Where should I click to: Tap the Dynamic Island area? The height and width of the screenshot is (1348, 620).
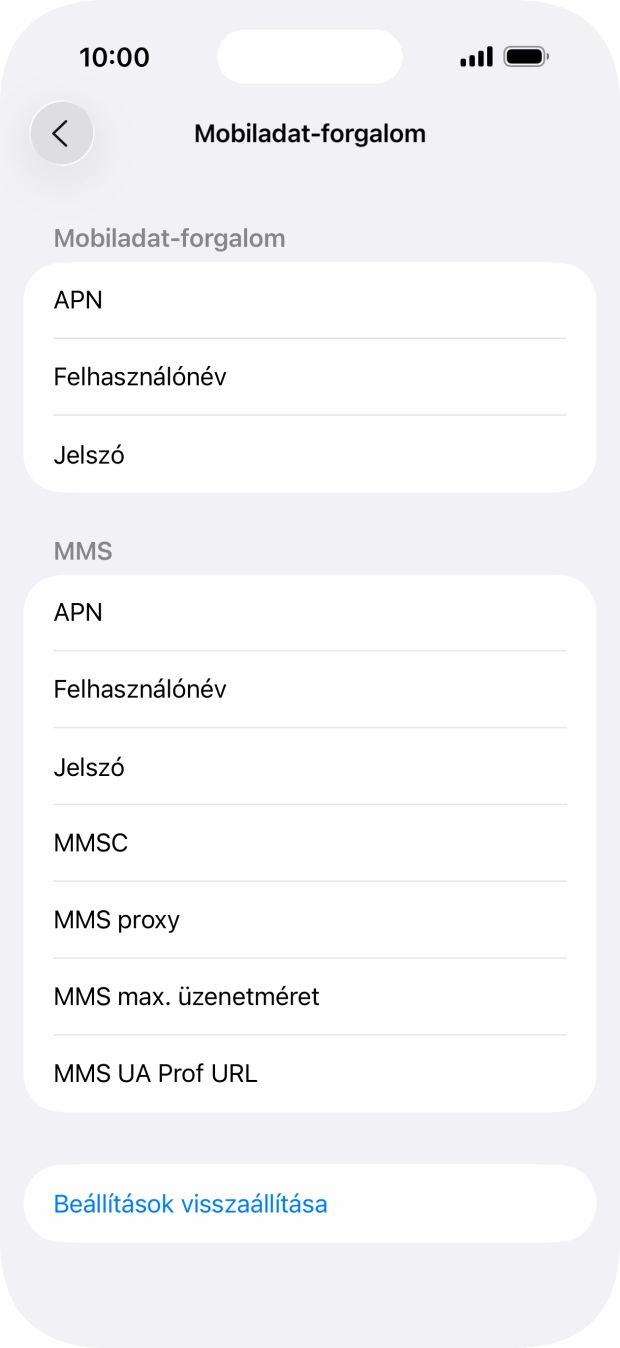pyautogui.click(x=310, y=56)
